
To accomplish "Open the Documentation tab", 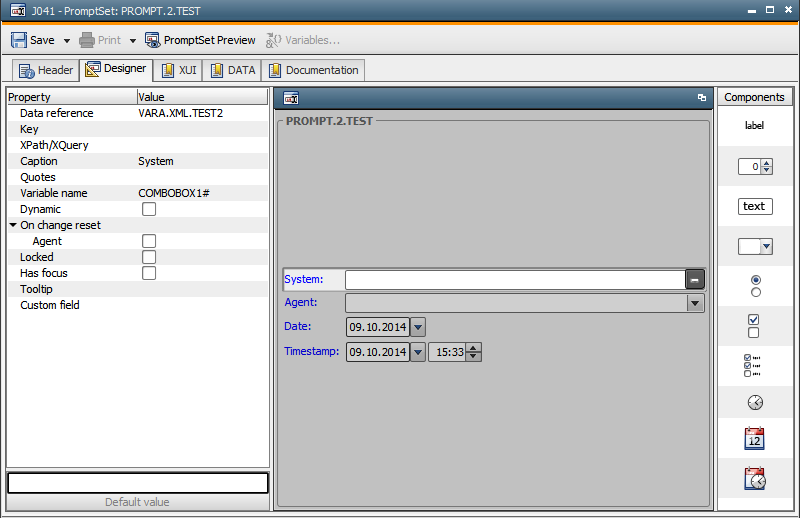I will (x=313, y=70).
